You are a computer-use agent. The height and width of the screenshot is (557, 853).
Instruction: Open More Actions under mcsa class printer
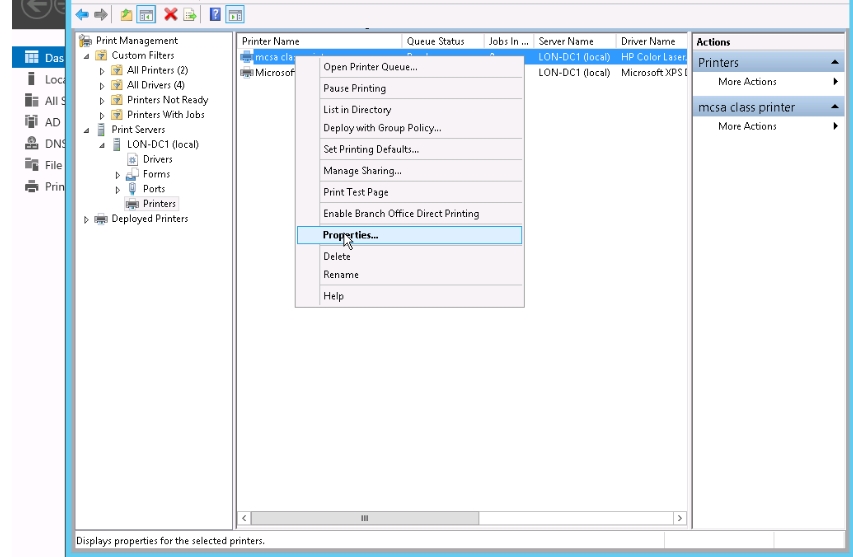[769, 126]
